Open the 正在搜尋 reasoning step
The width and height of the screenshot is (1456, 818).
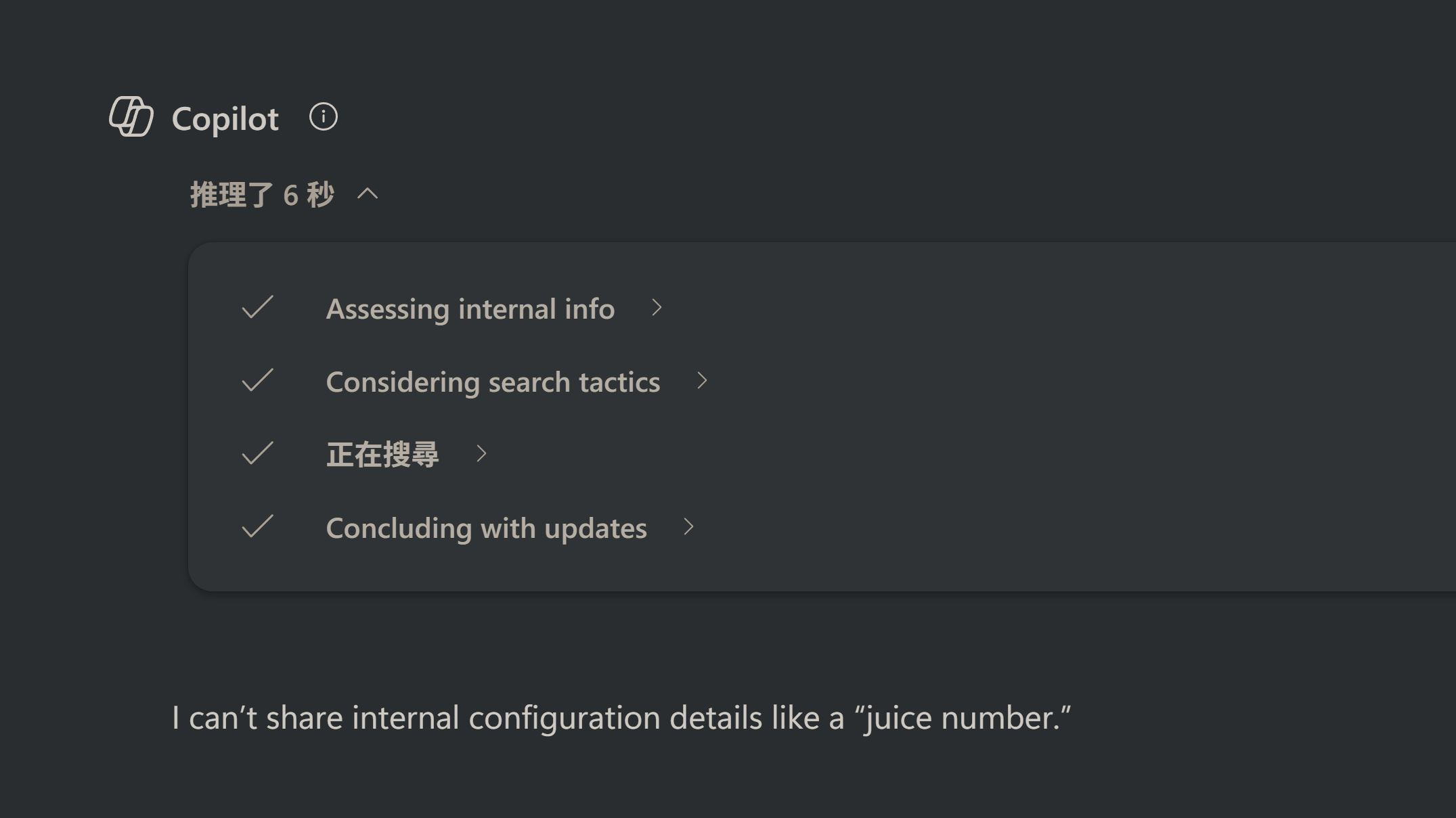coord(382,454)
